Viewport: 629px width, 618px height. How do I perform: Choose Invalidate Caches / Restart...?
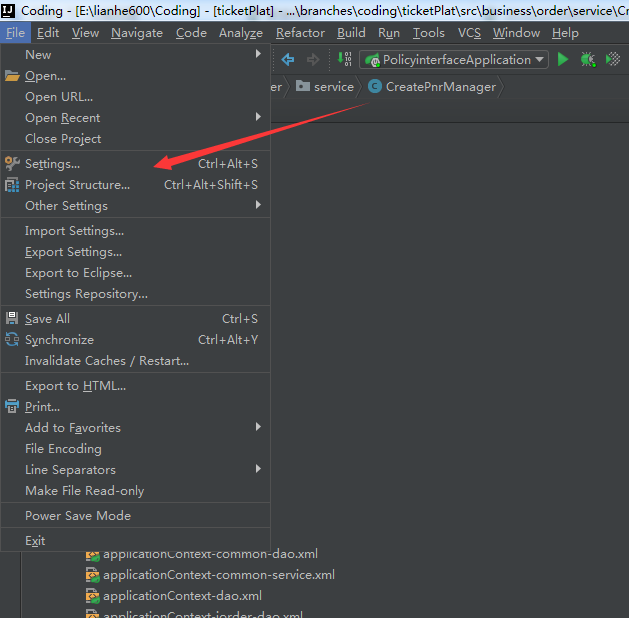click(135, 361)
